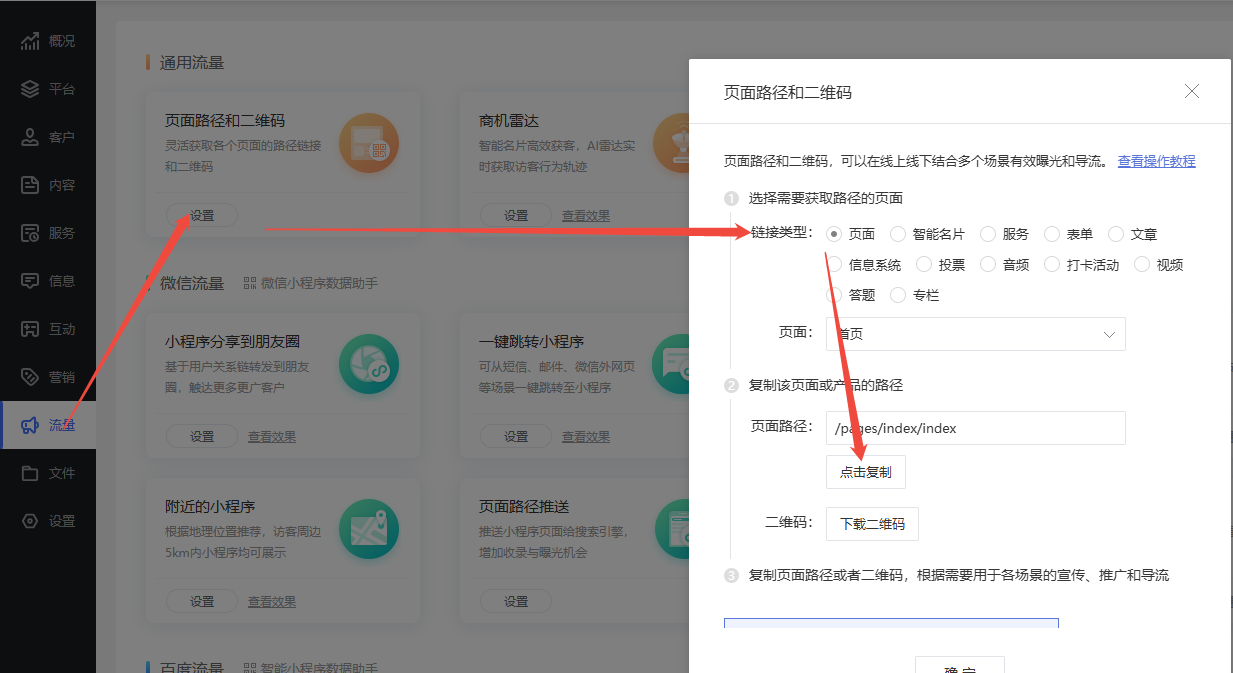1233x673 pixels.
Task: Click the 页面路径 input field
Action: (975, 428)
